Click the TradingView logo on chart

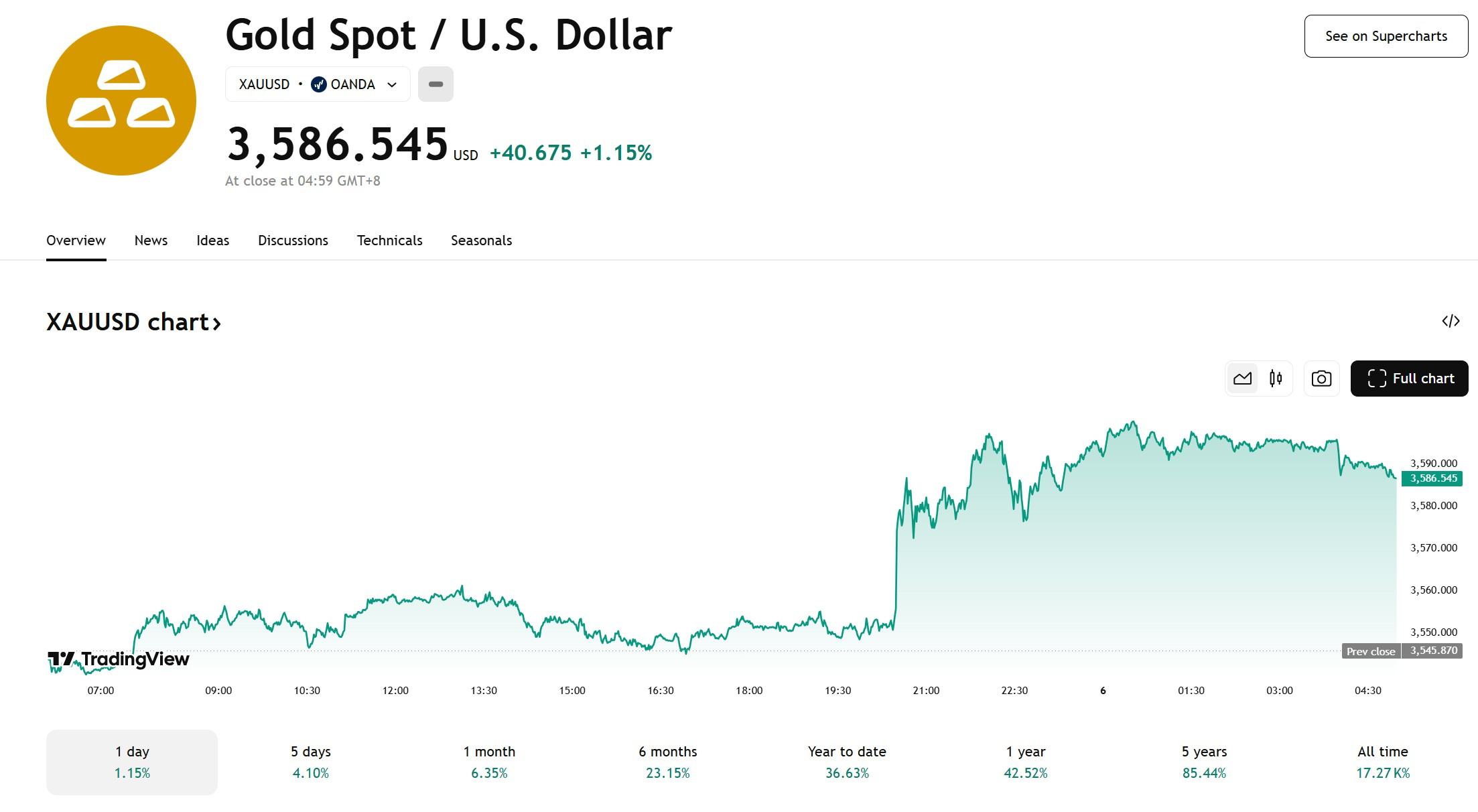tap(119, 660)
